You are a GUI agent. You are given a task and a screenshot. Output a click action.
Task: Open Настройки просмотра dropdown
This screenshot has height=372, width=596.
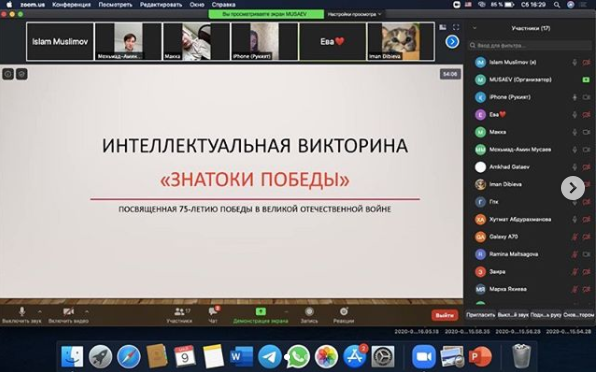[354, 14]
